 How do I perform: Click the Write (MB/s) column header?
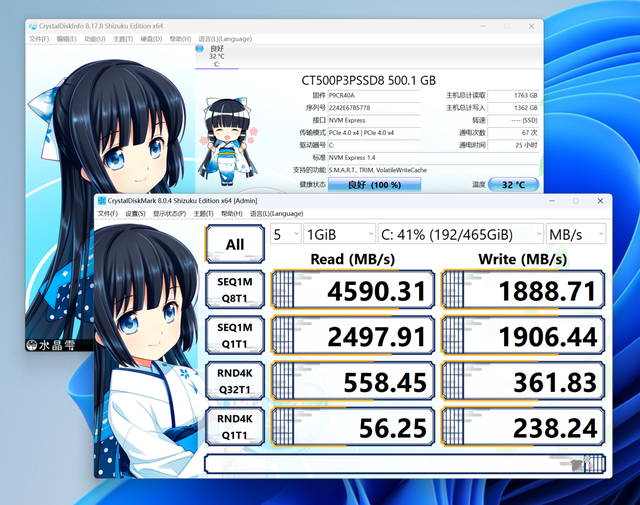tap(523, 259)
